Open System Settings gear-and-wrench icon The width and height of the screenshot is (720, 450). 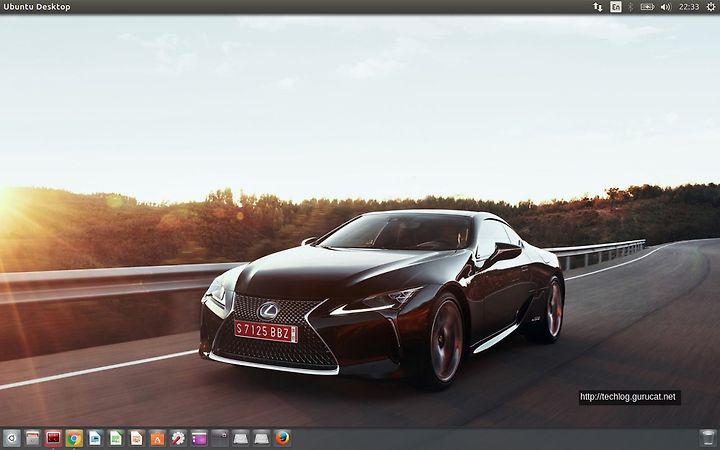178,438
